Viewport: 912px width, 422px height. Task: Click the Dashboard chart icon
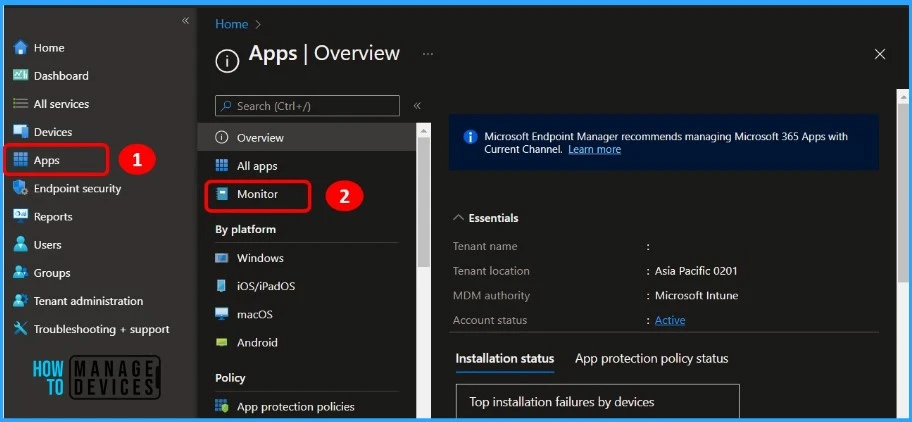(x=20, y=76)
